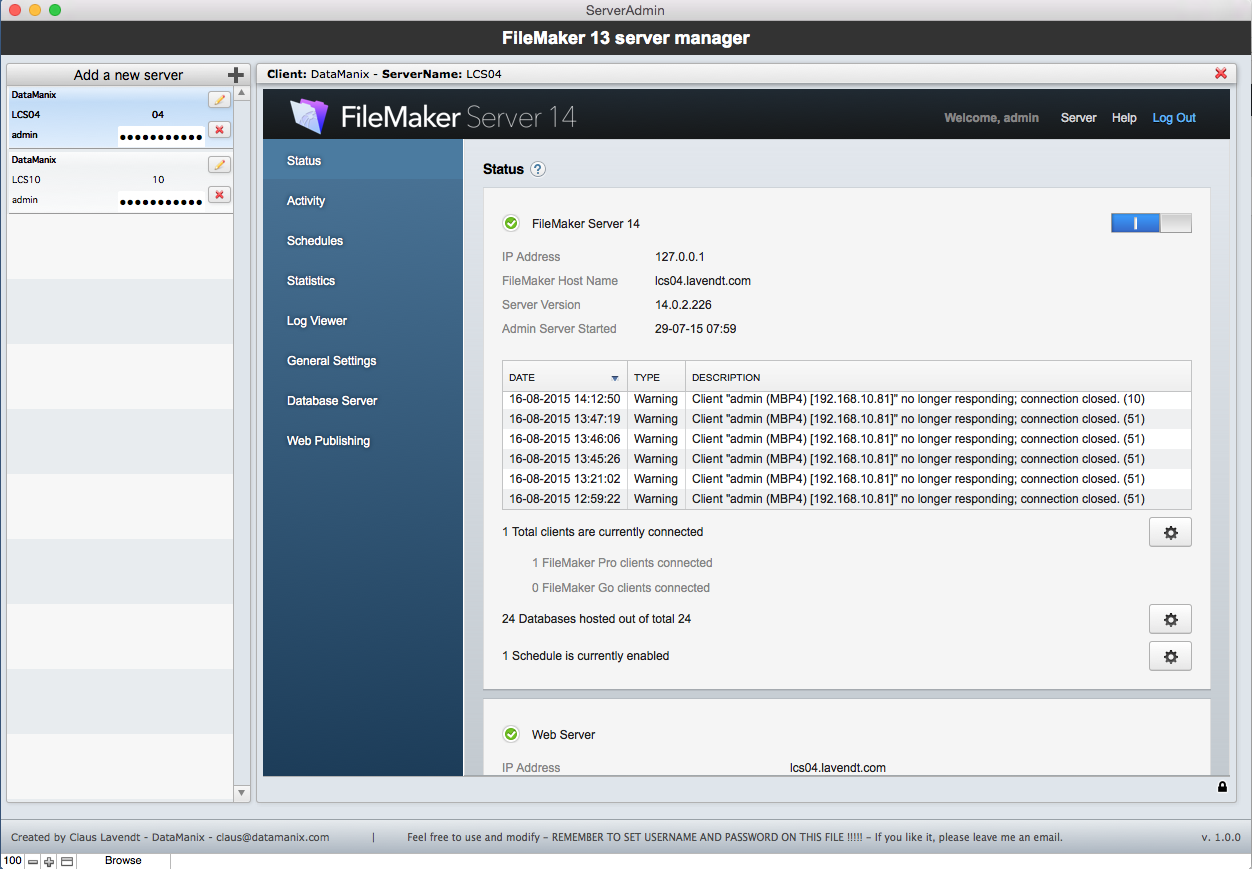Edit the LCS04 server entry

tap(219, 99)
